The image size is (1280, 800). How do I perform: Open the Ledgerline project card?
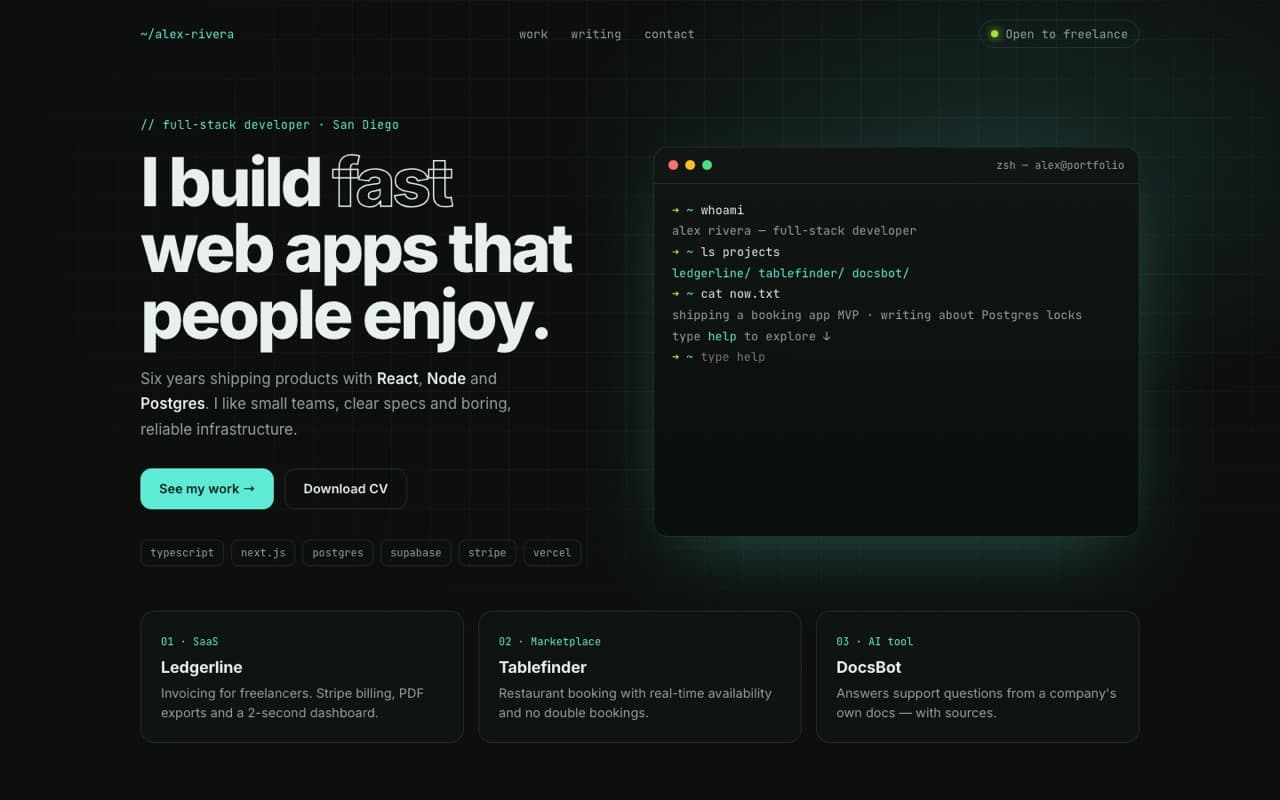(302, 677)
